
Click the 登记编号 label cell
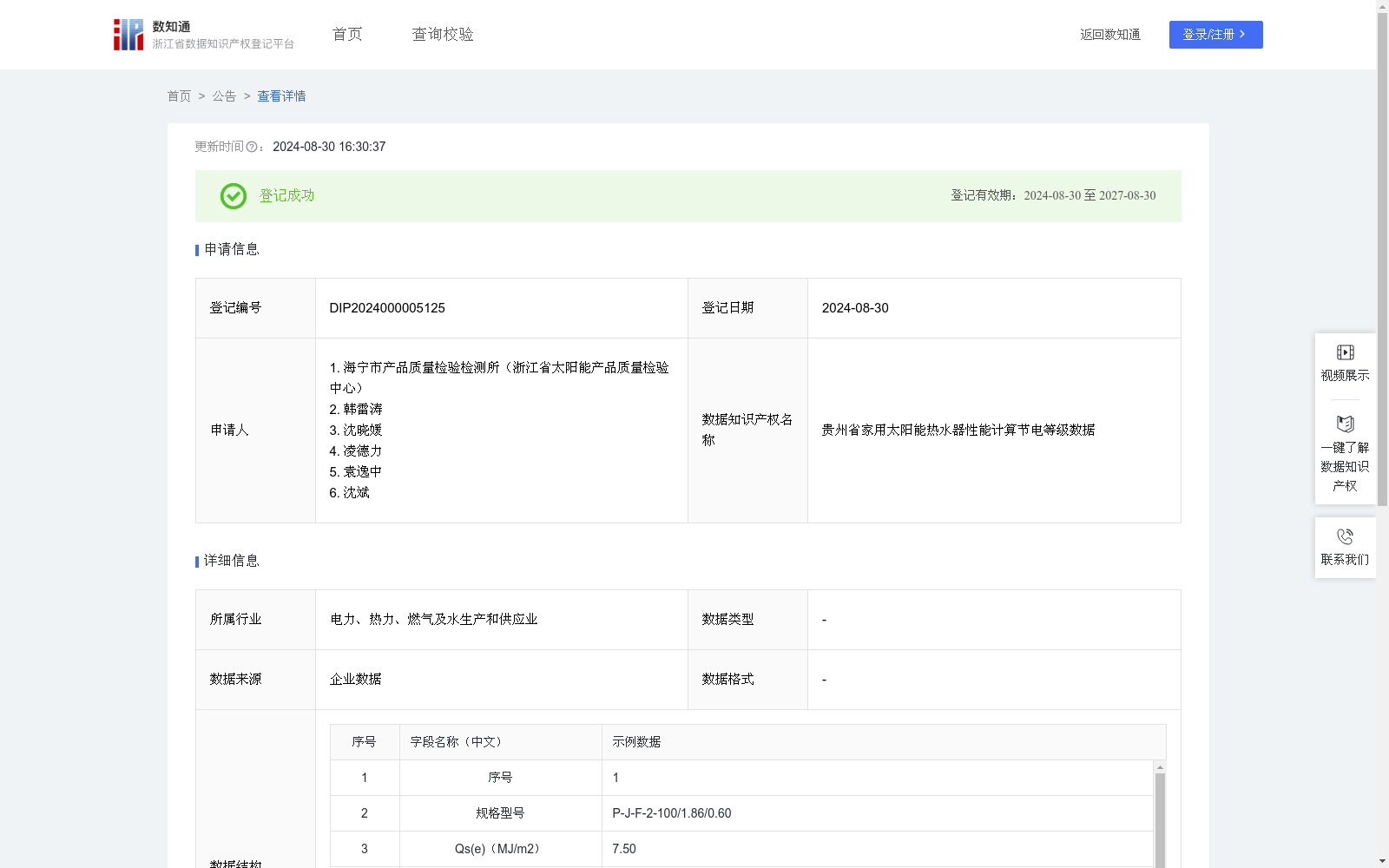click(255, 308)
